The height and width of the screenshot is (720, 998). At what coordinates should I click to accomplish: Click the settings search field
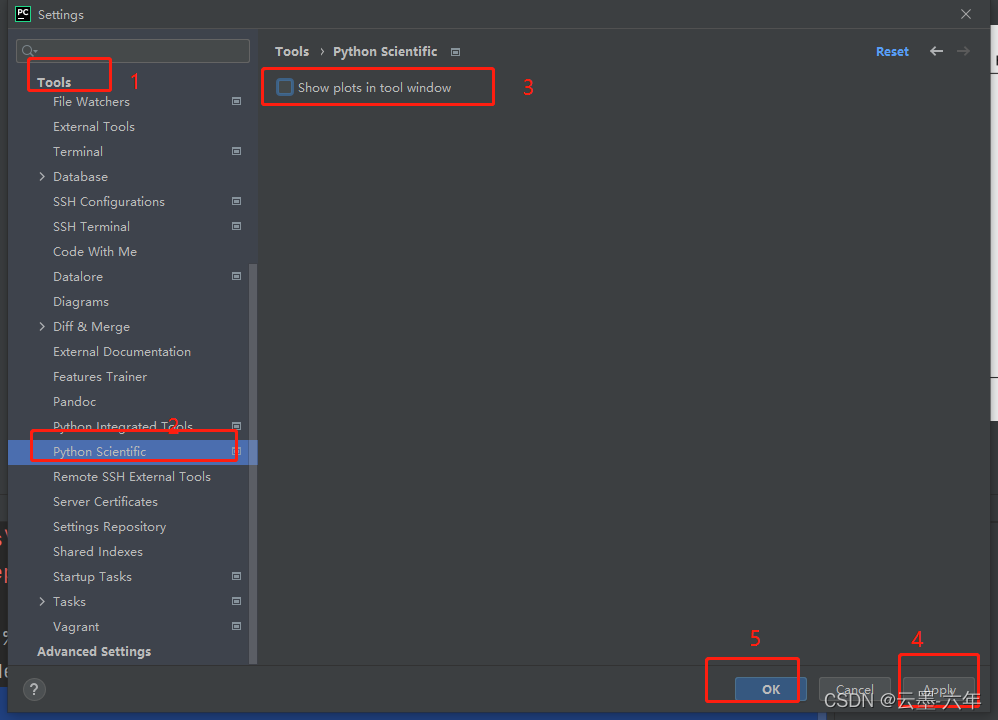[132, 50]
